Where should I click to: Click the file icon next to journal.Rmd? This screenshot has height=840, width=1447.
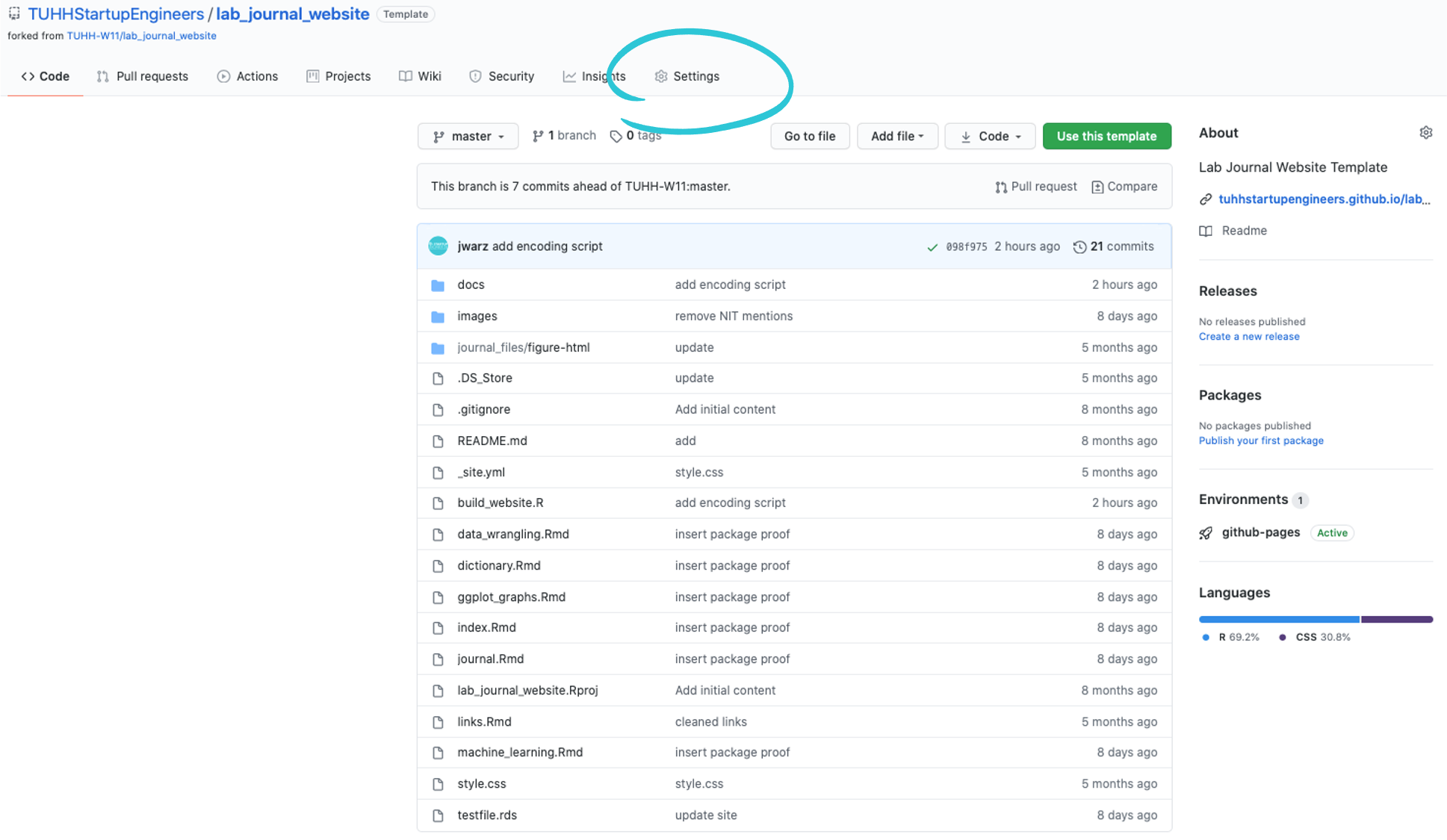coord(439,659)
